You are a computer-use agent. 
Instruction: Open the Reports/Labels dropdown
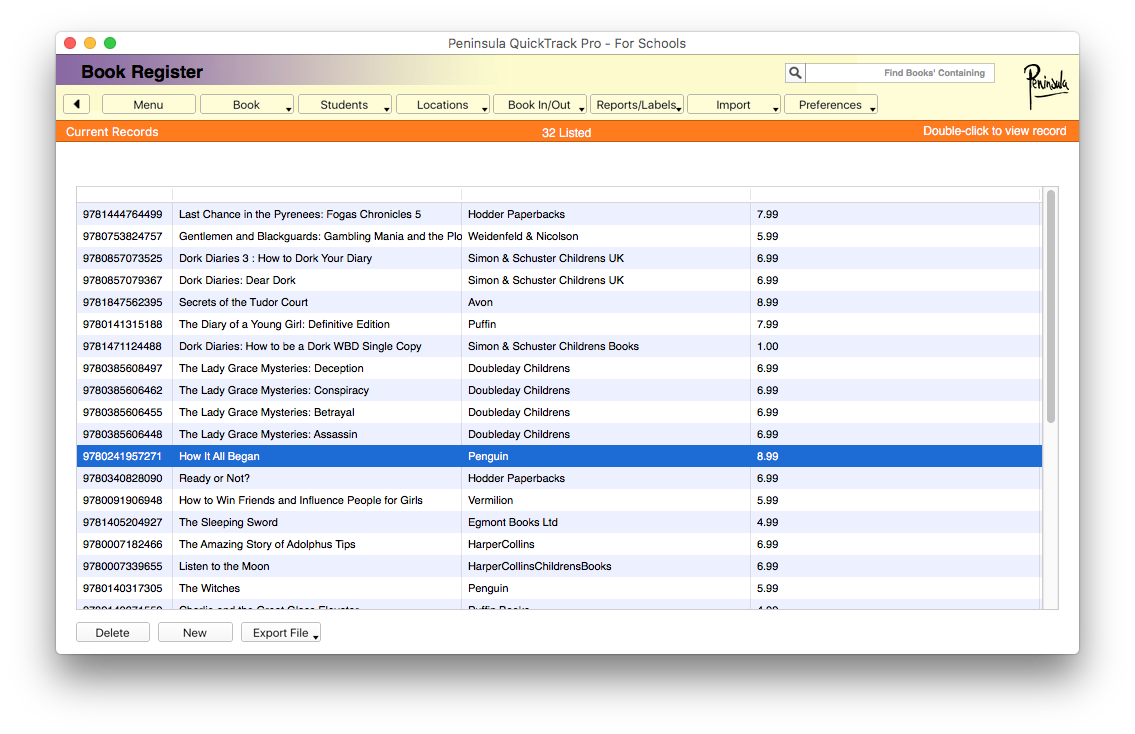coord(637,104)
